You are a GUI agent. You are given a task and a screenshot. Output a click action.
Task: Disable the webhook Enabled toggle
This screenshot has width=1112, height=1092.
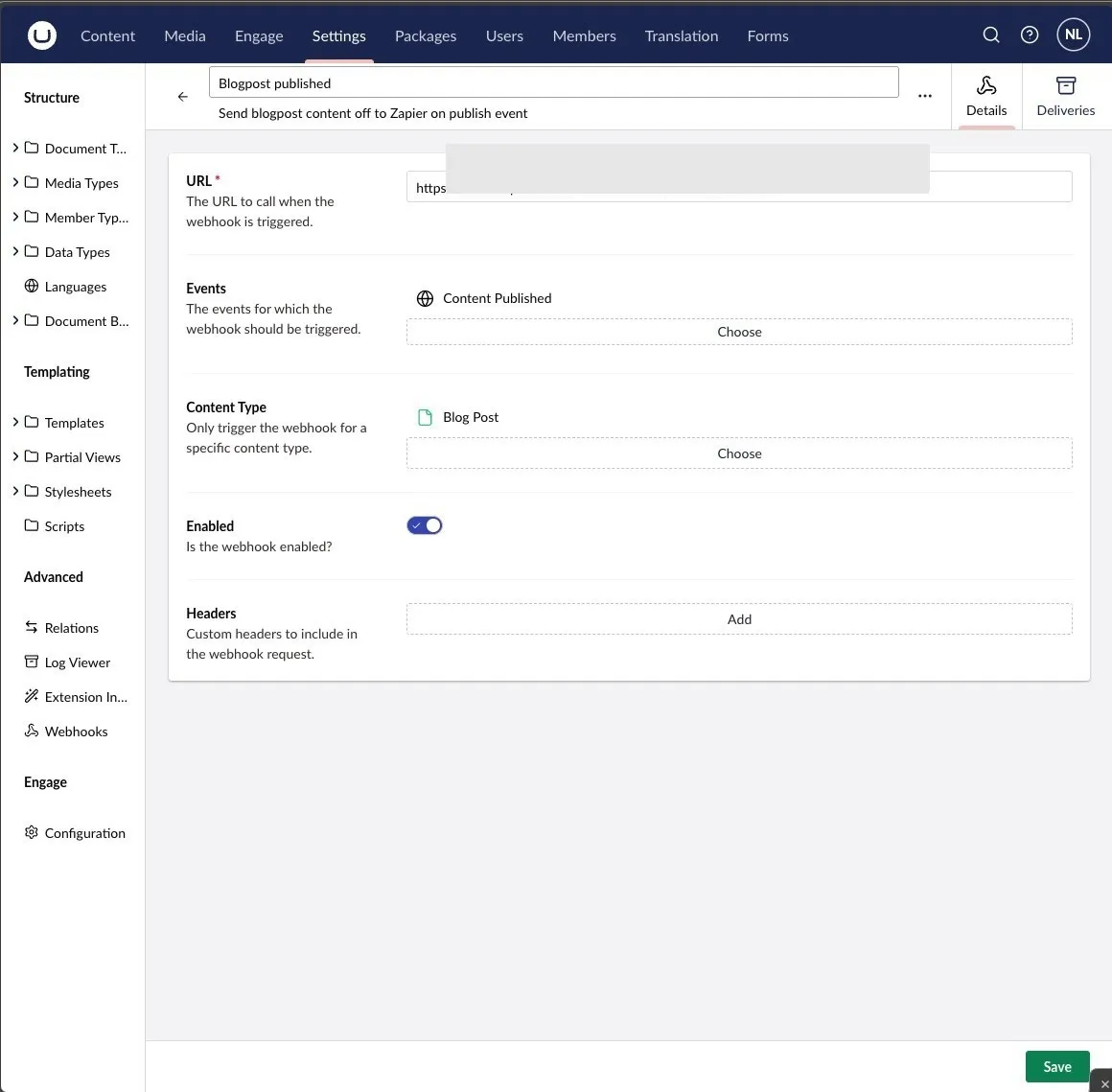point(425,524)
